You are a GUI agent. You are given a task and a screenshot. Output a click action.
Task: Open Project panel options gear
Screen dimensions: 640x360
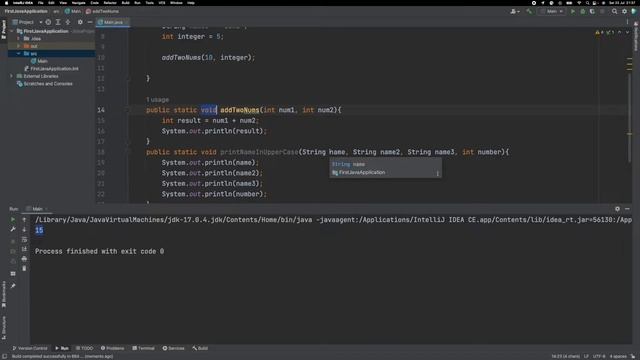(80, 22)
